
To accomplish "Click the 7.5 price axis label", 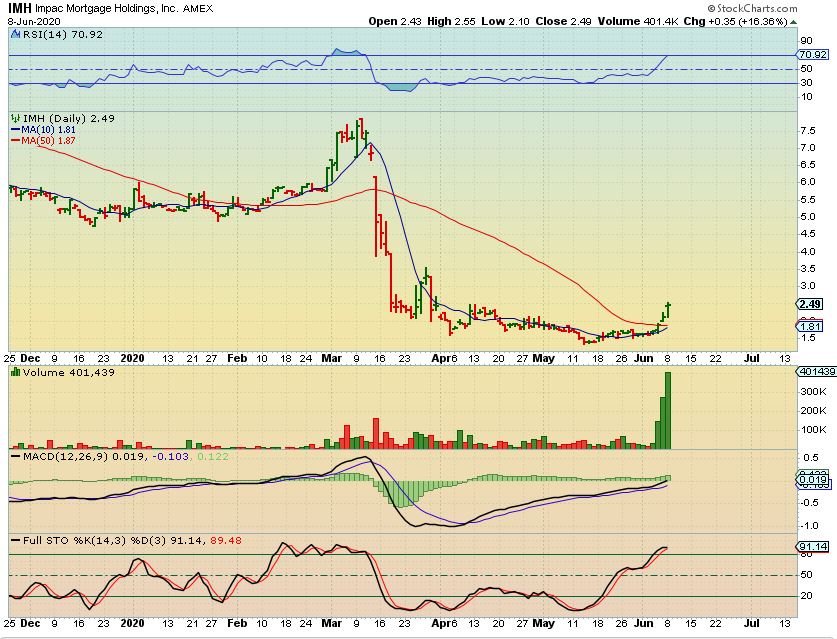I will click(x=808, y=131).
